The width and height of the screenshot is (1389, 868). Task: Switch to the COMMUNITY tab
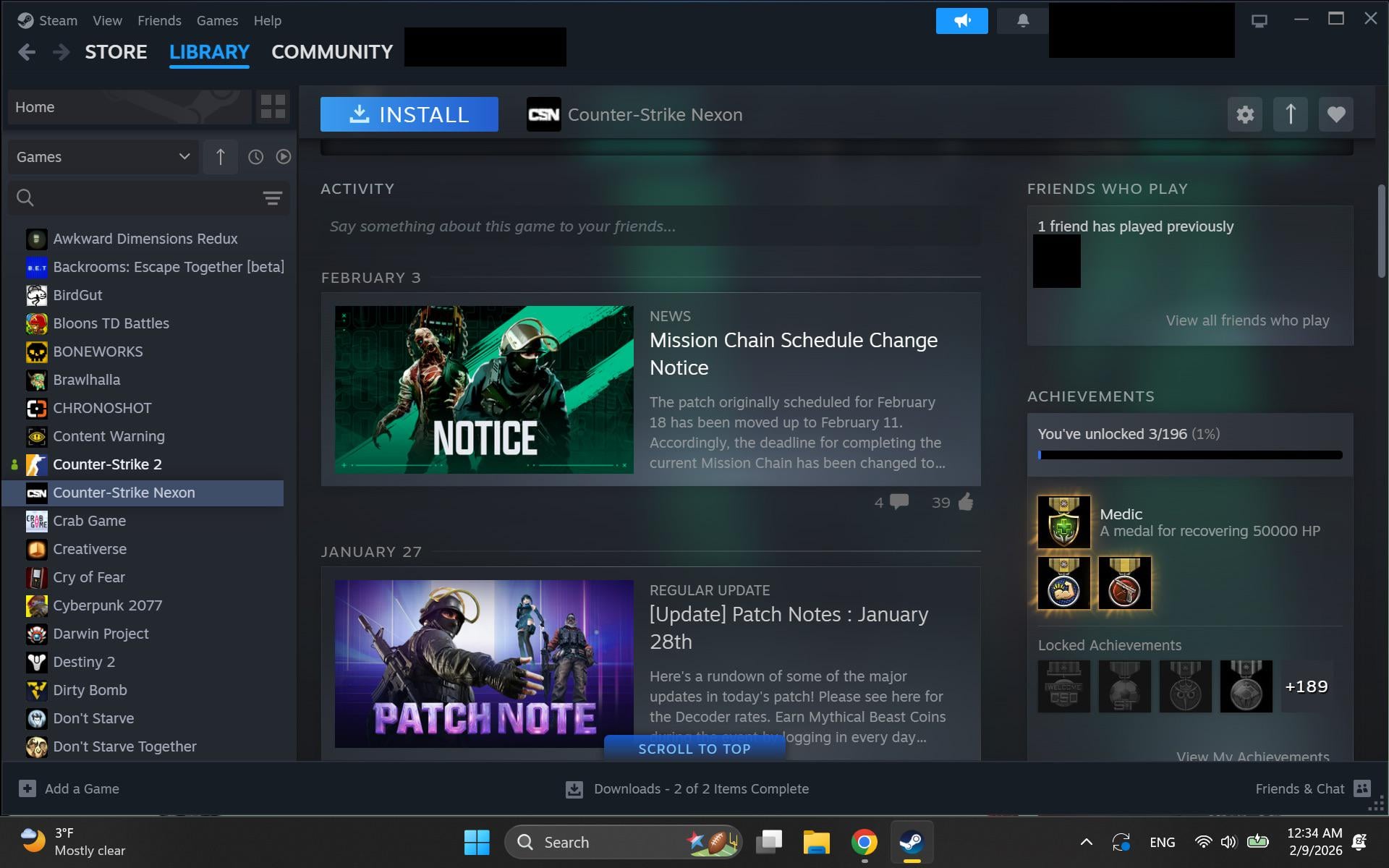tap(332, 52)
